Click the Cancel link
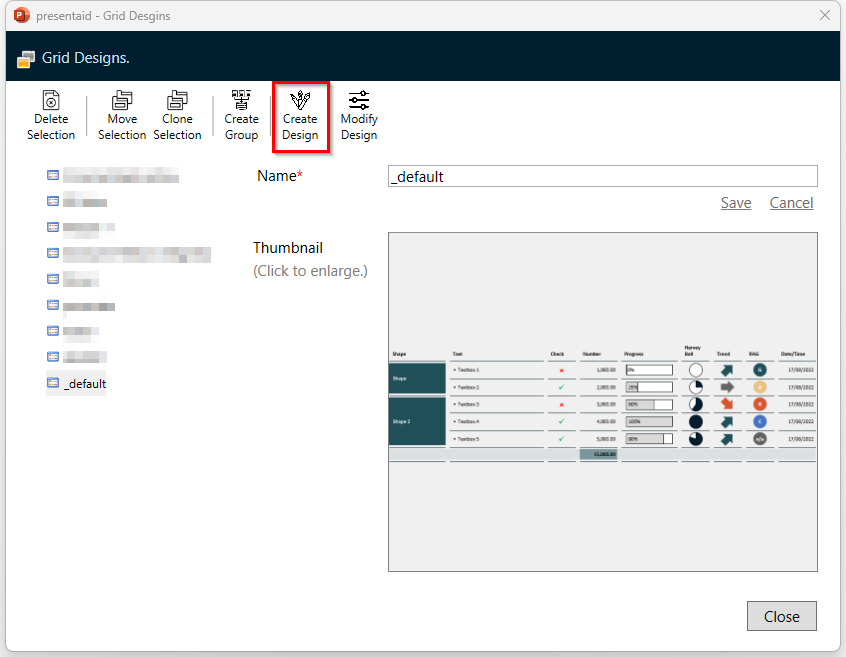The width and height of the screenshot is (846, 657). (x=791, y=203)
